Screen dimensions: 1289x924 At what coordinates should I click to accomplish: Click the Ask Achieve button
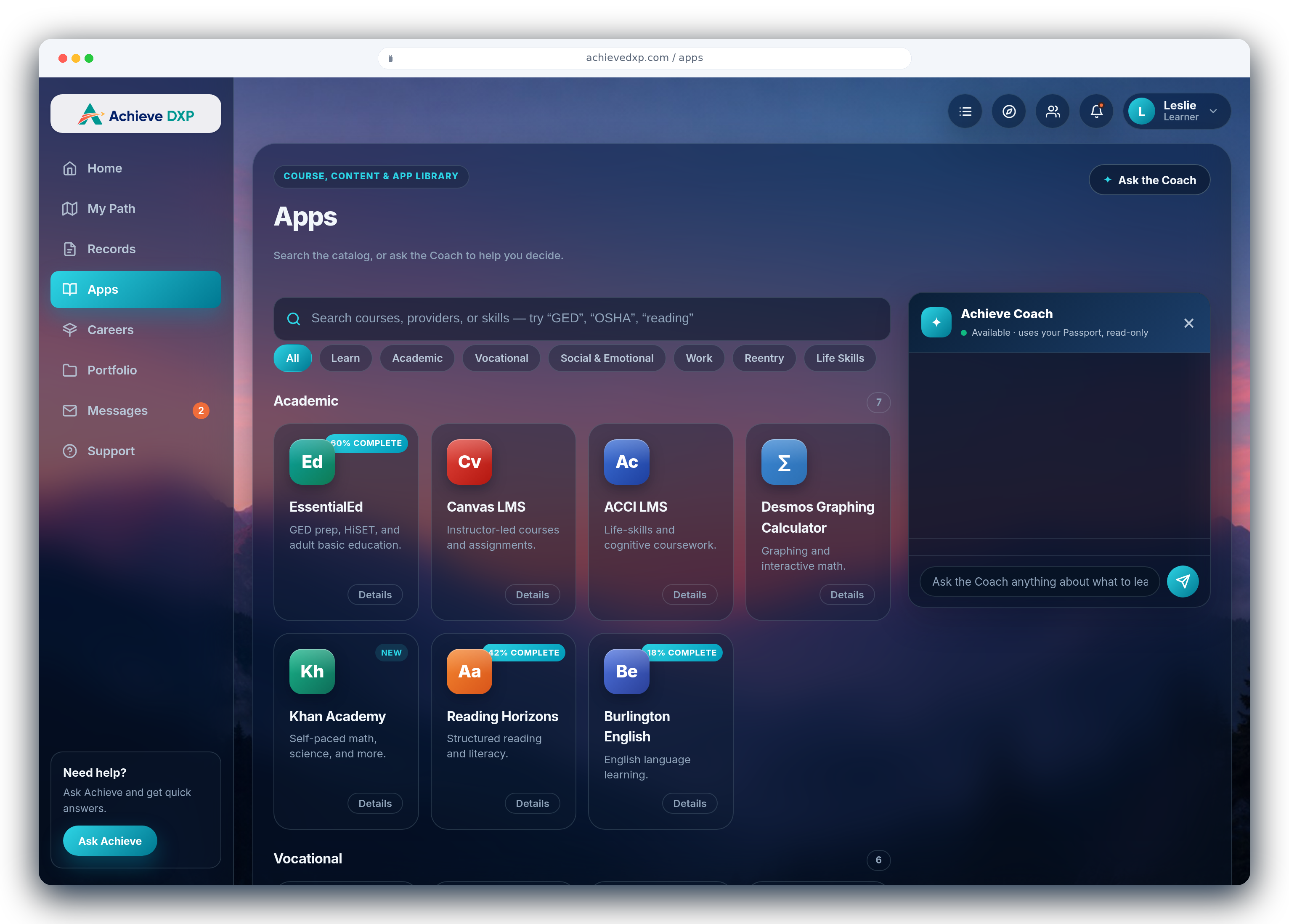(x=110, y=841)
